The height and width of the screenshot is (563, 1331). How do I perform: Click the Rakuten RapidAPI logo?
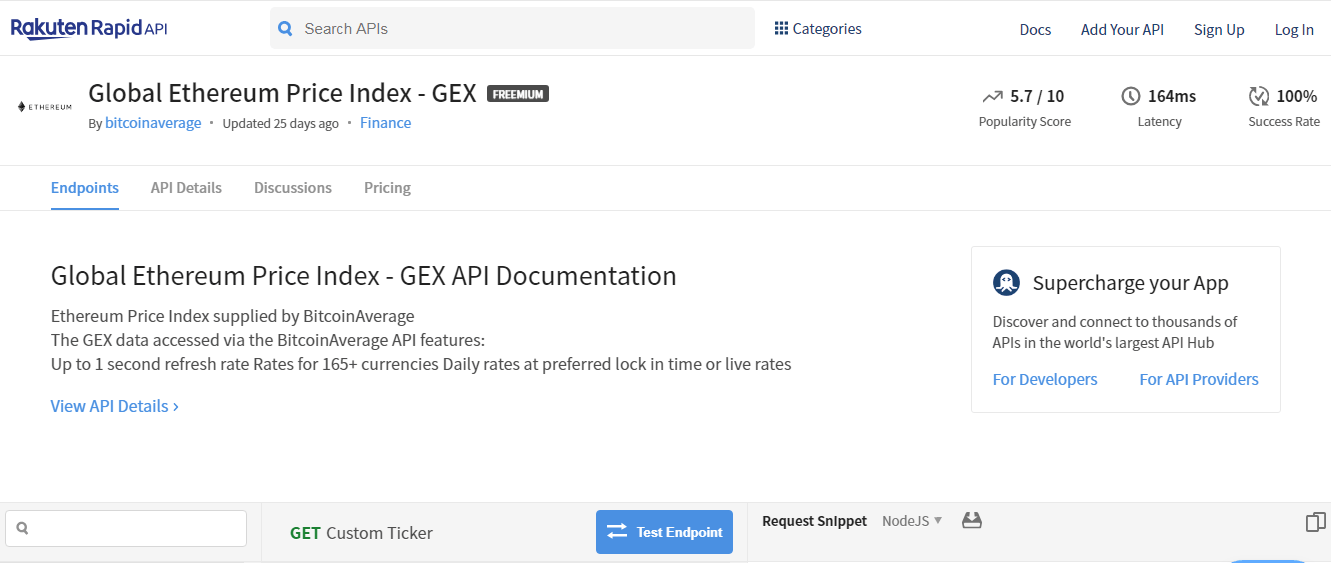89,29
